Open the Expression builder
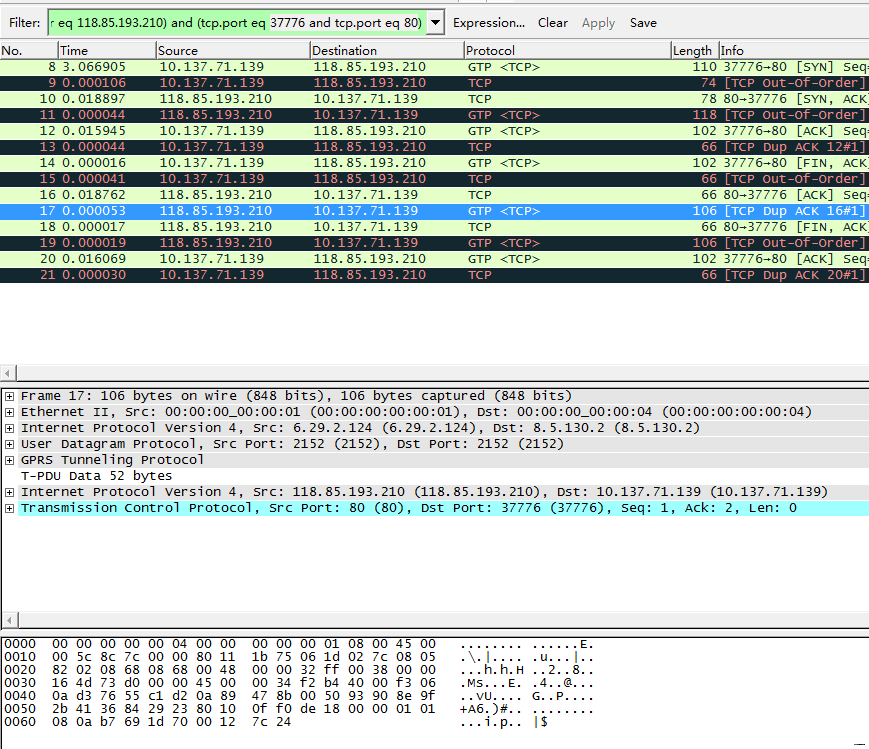The image size is (869, 749). coord(489,22)
